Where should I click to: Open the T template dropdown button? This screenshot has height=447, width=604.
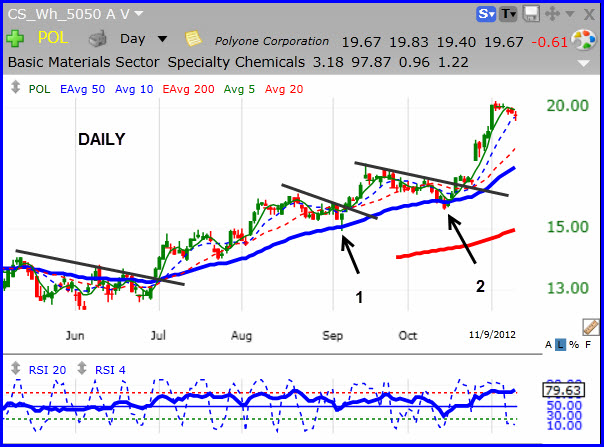(x=508, y=14)
